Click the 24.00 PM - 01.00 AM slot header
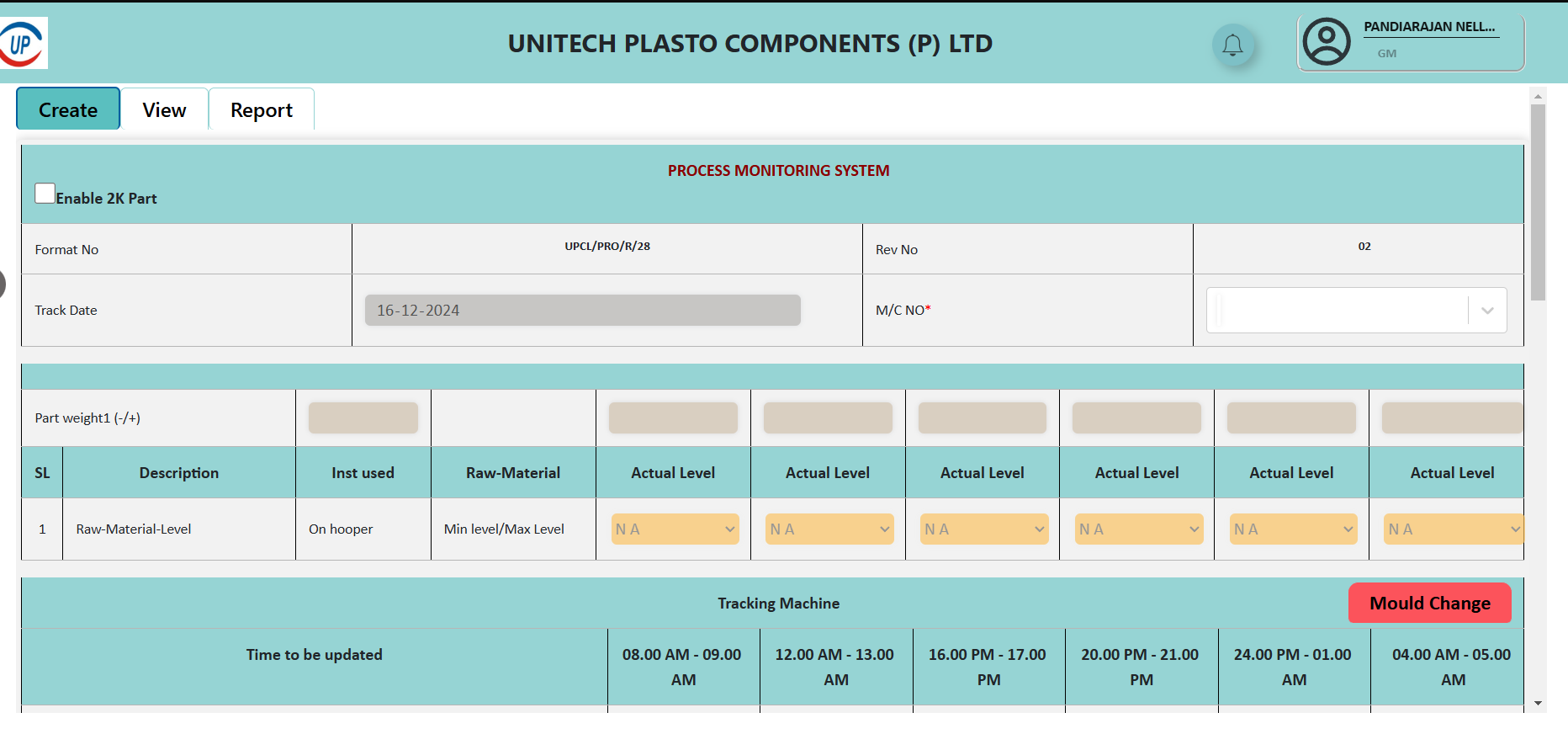The height and width of the screenshot is (734, 1568). coord(1294,667)
